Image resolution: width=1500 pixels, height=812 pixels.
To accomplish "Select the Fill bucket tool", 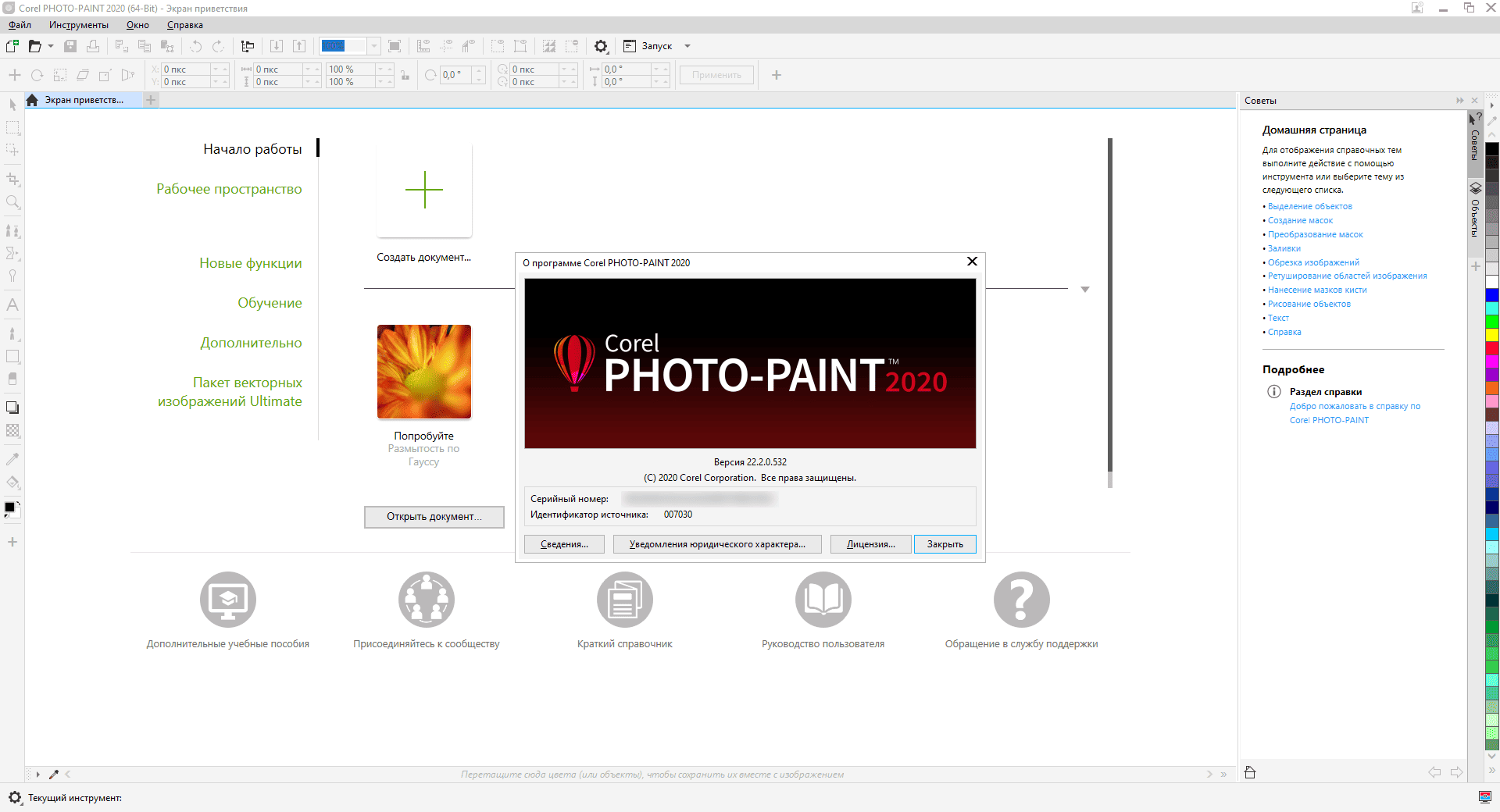I will click(x=12, y=483).
